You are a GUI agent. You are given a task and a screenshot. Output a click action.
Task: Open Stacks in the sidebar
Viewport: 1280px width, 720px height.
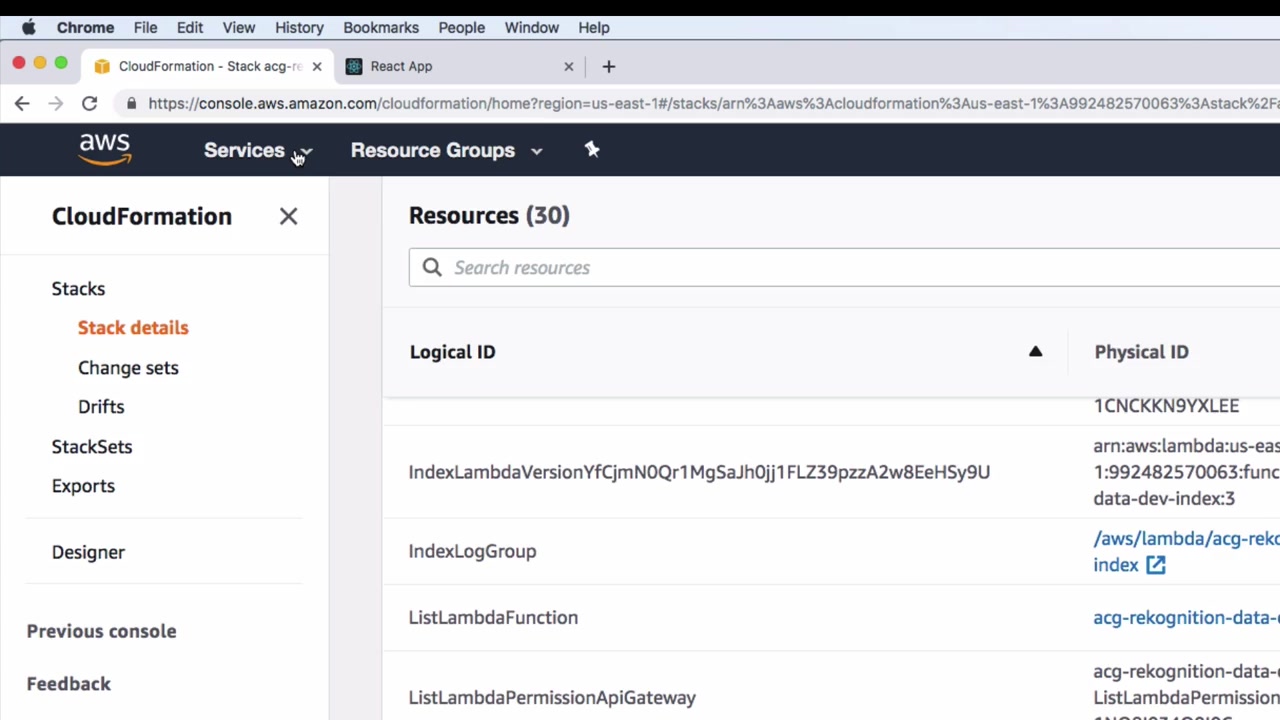78,289
